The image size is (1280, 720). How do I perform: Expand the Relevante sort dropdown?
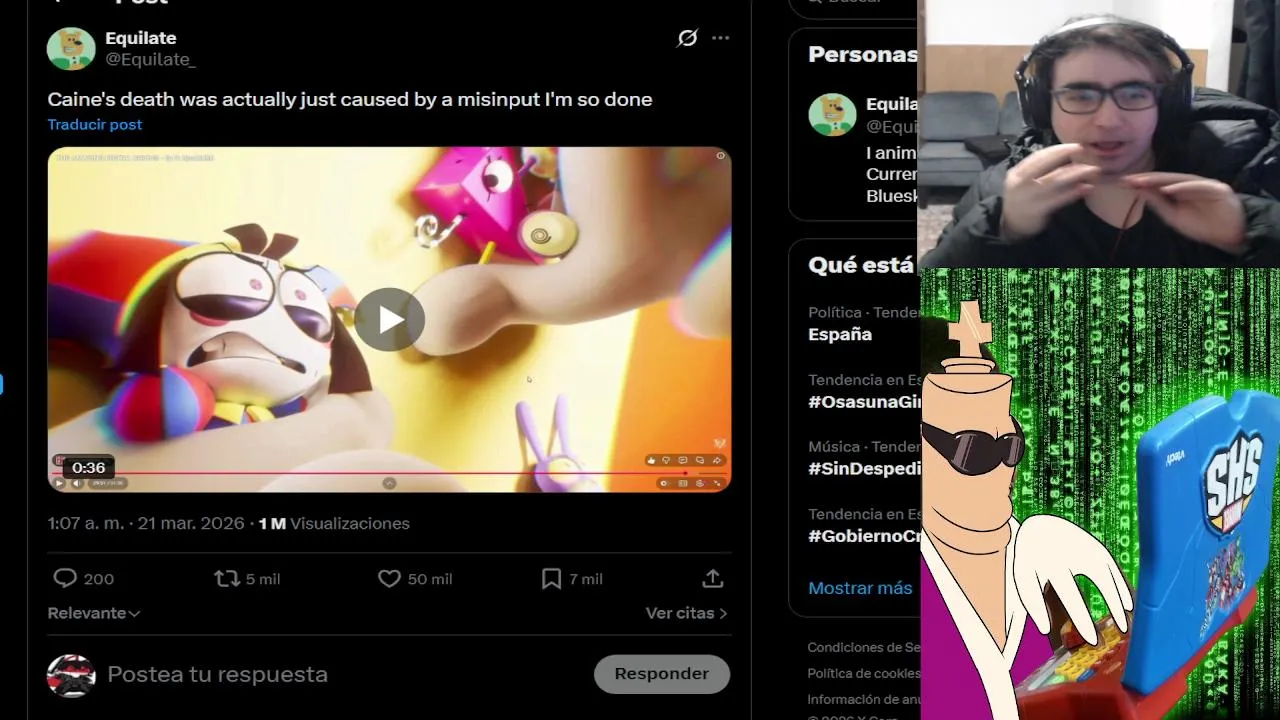point(93,613)
